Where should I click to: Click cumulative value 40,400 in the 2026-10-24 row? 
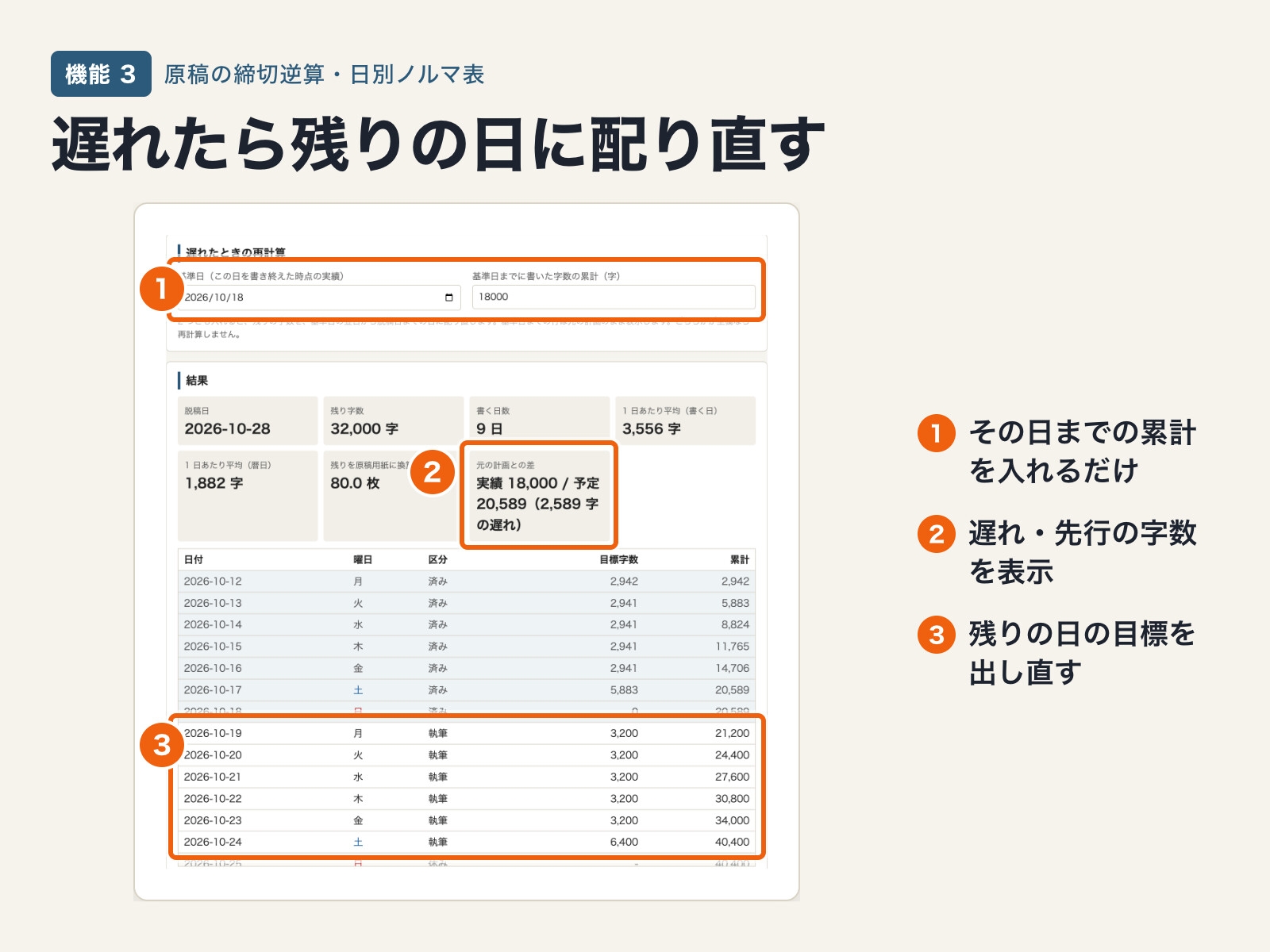pyautogui.click(x=733, y=842)
